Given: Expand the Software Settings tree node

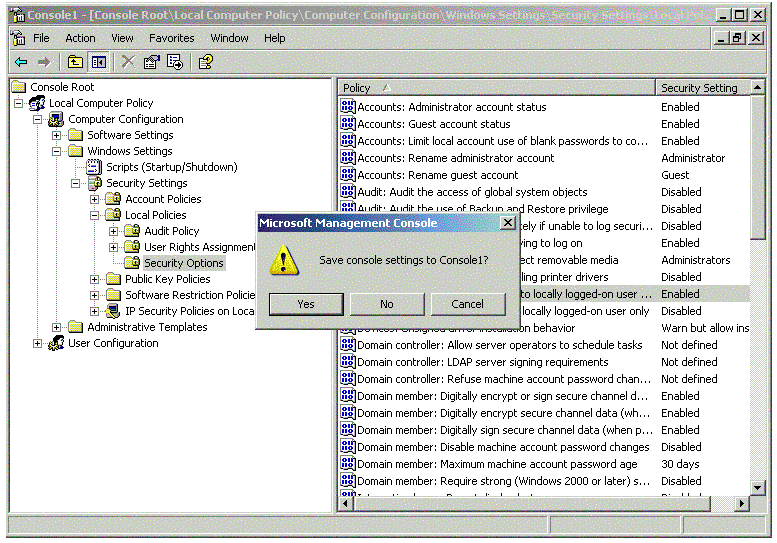Looking at the screenshot, I should (x=57, y=135).
